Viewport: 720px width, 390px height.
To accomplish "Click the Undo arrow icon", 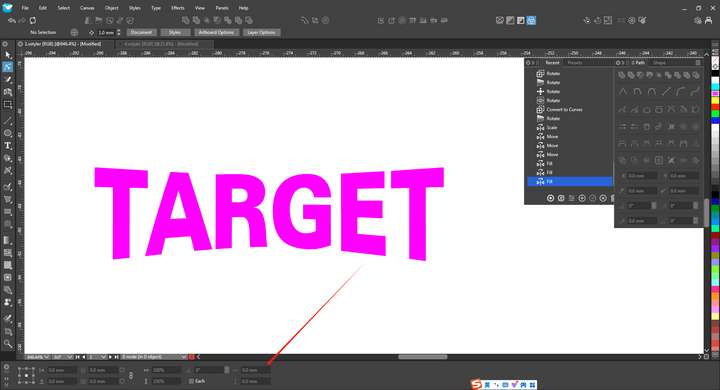I will point(12,20).
